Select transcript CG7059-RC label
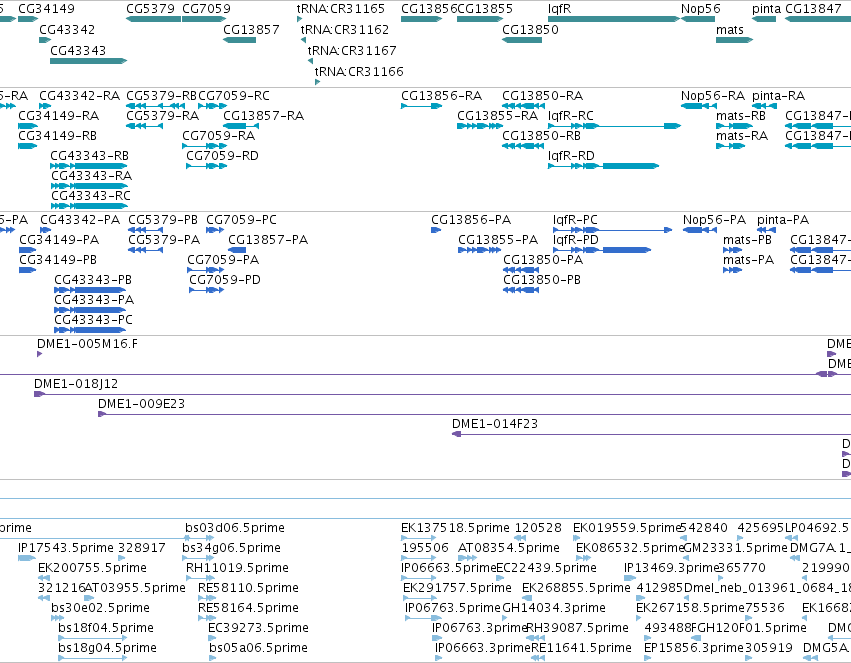The width and height of the screenshot is (851, 663). (234, 96)
